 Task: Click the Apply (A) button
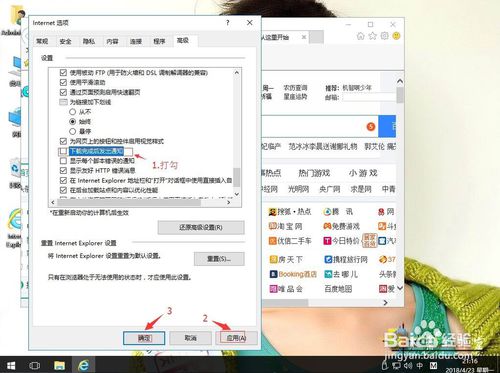pos(236,338)
